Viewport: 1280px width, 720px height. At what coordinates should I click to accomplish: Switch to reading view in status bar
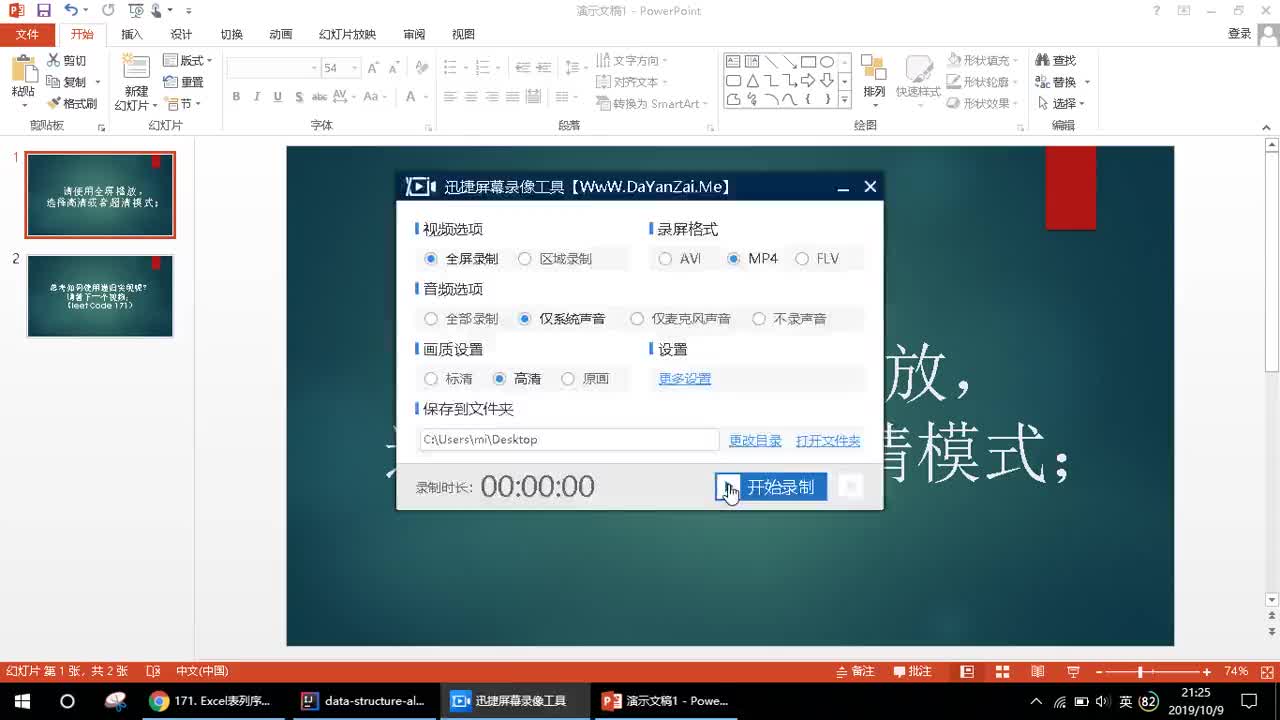pyautogui.click(x=1038, y=672)
